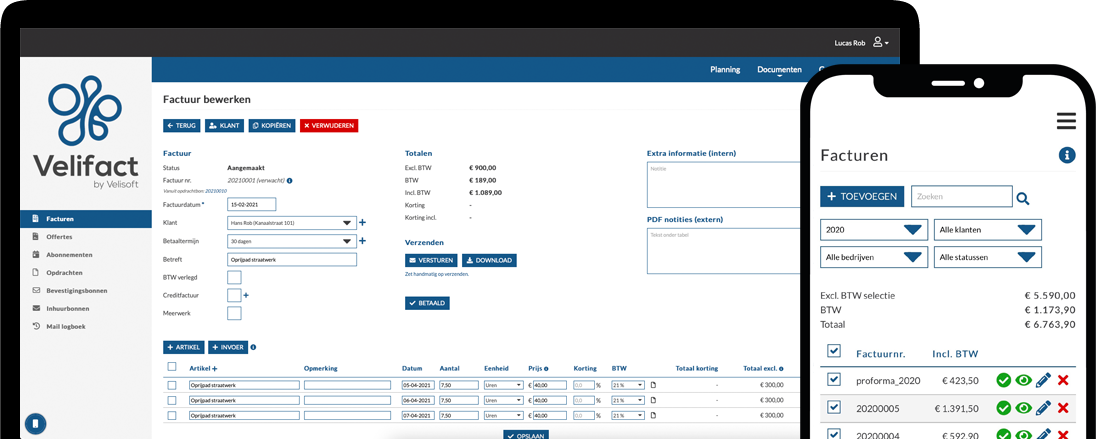Edit invoice 20200005 with pencil icon
The width and height of the screenshot is (1096, 439).
click(x=1044, y=408)
